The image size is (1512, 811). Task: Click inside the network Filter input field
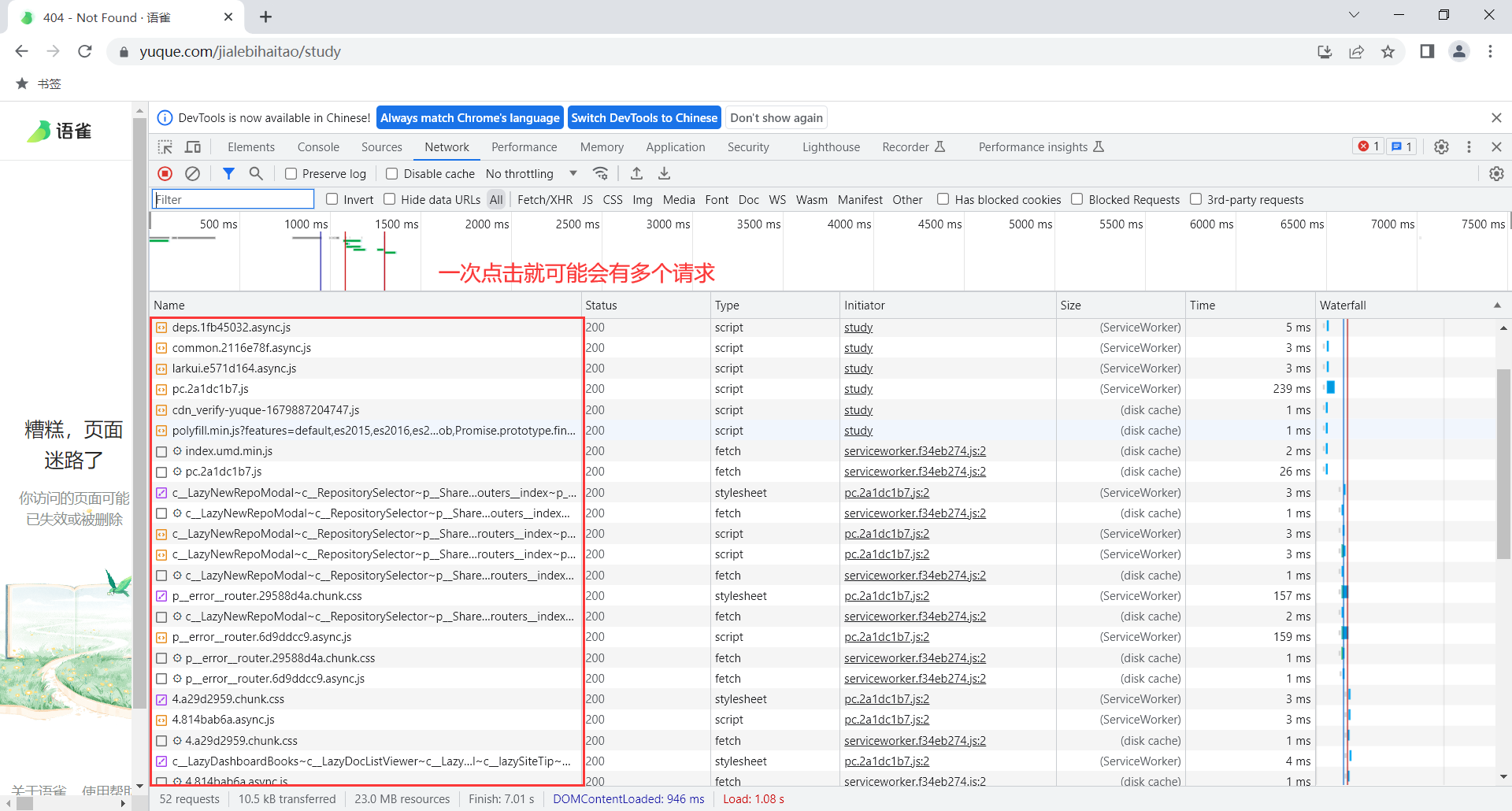233,199
